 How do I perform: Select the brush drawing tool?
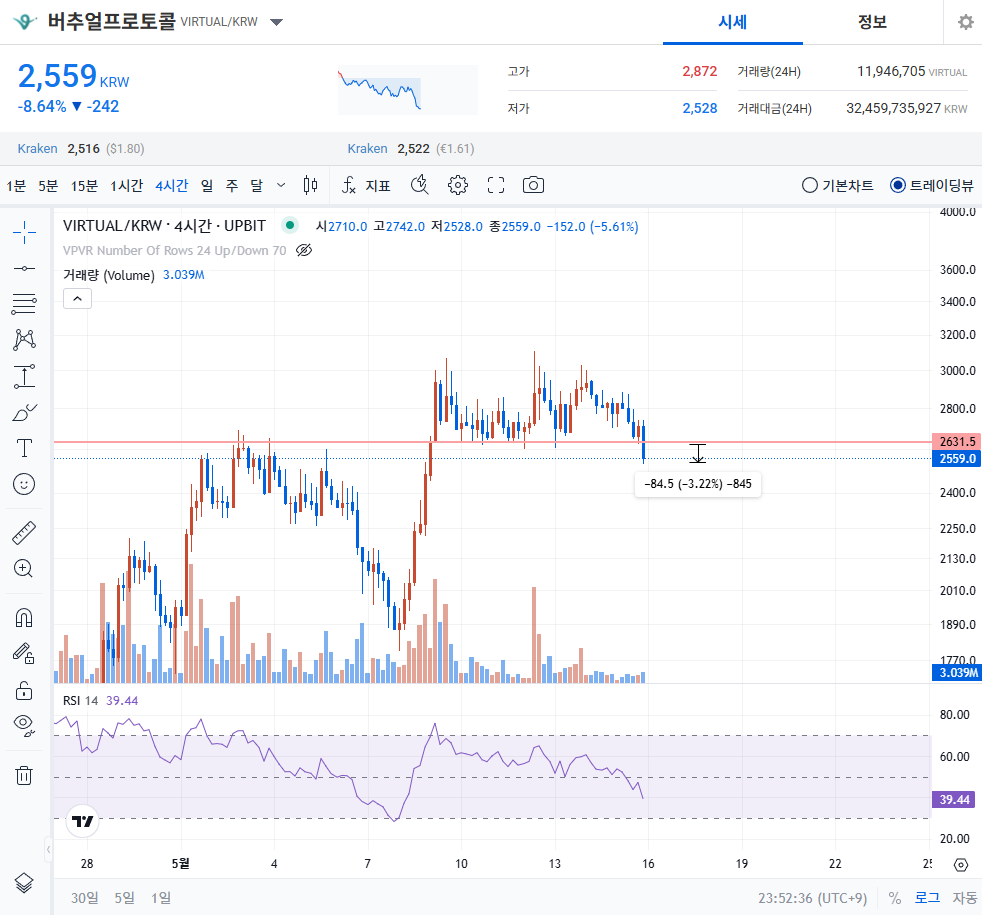tap(24, 412)
